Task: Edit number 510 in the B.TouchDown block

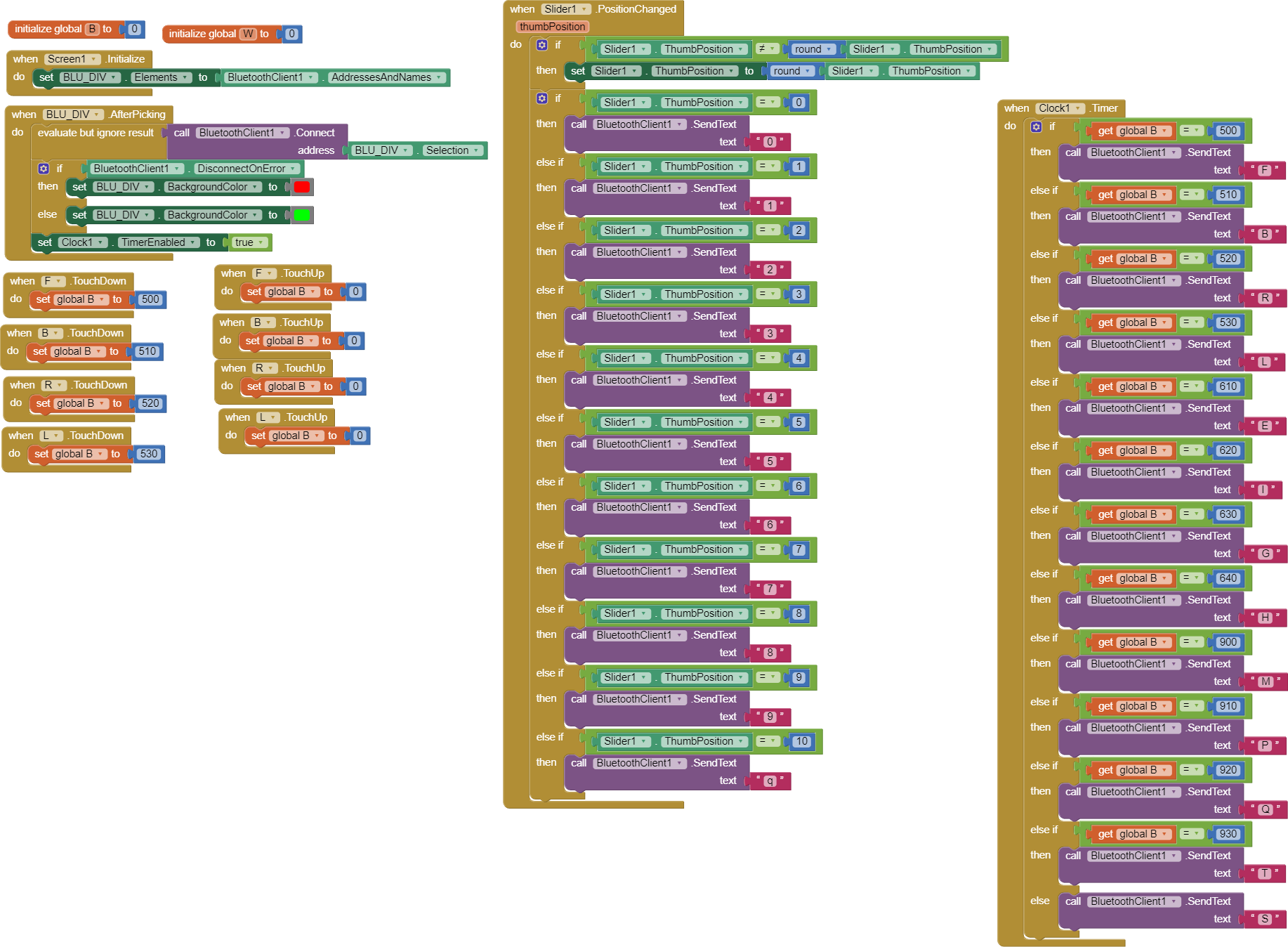Action: [x=147, y=351]
